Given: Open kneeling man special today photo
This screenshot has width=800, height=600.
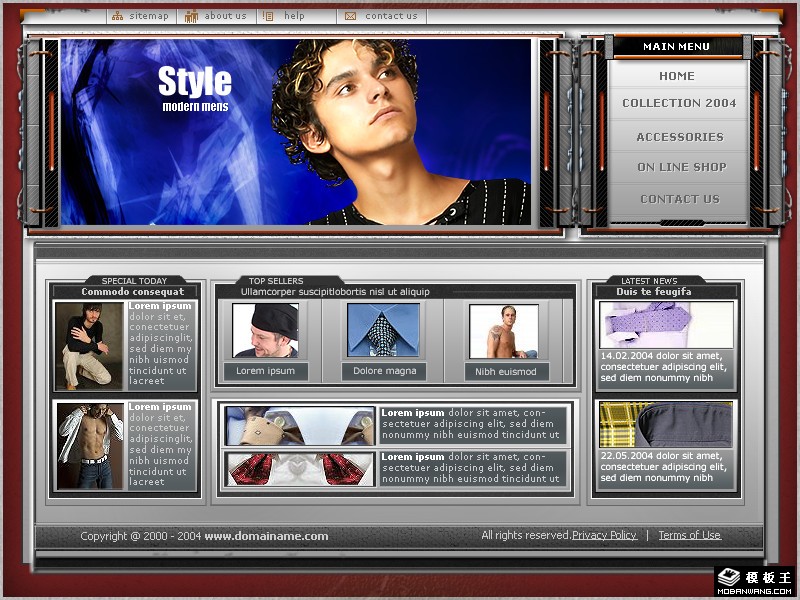Looking at the screenshot, I should (89, 346).
